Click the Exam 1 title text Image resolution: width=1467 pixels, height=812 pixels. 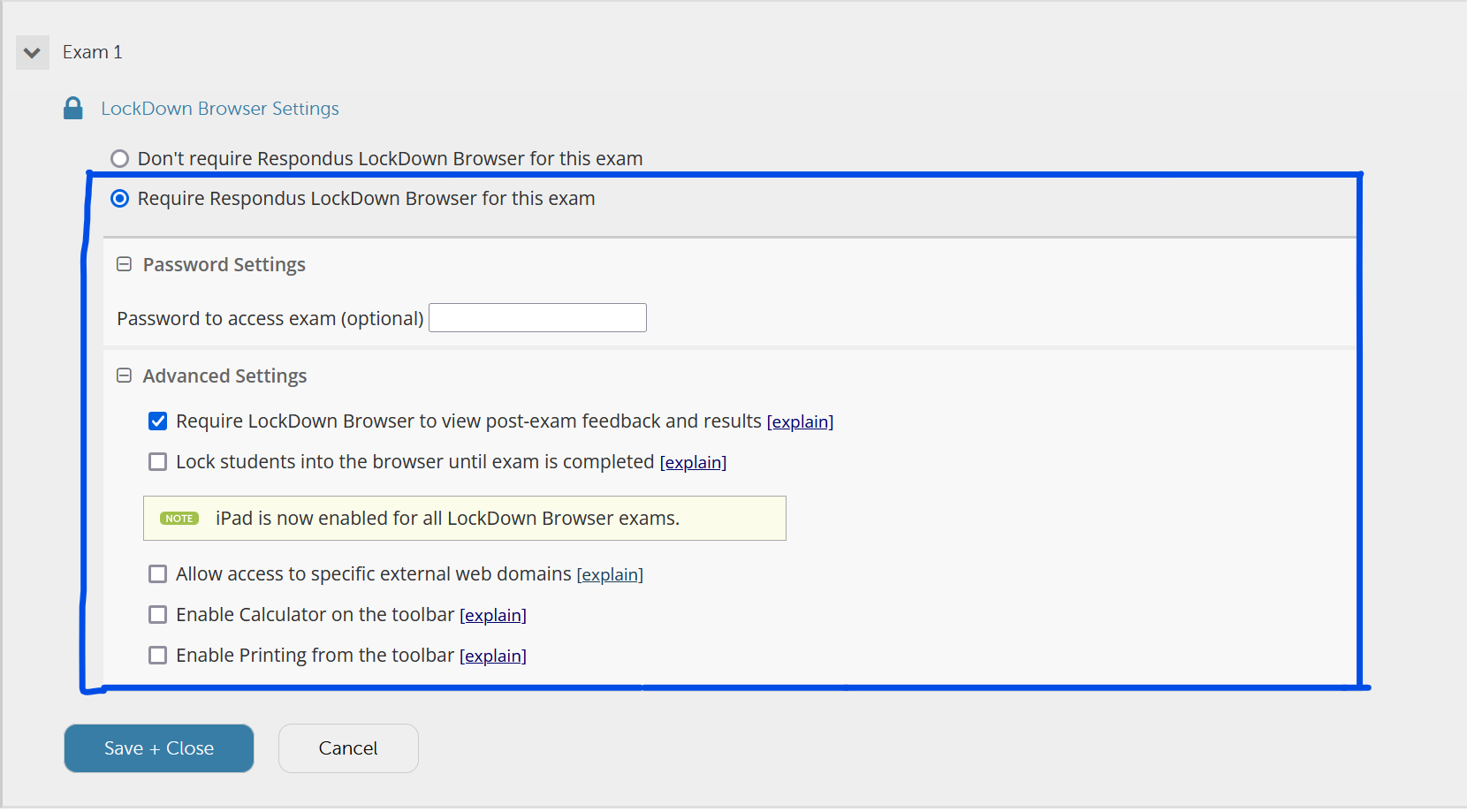coord(92,52)
